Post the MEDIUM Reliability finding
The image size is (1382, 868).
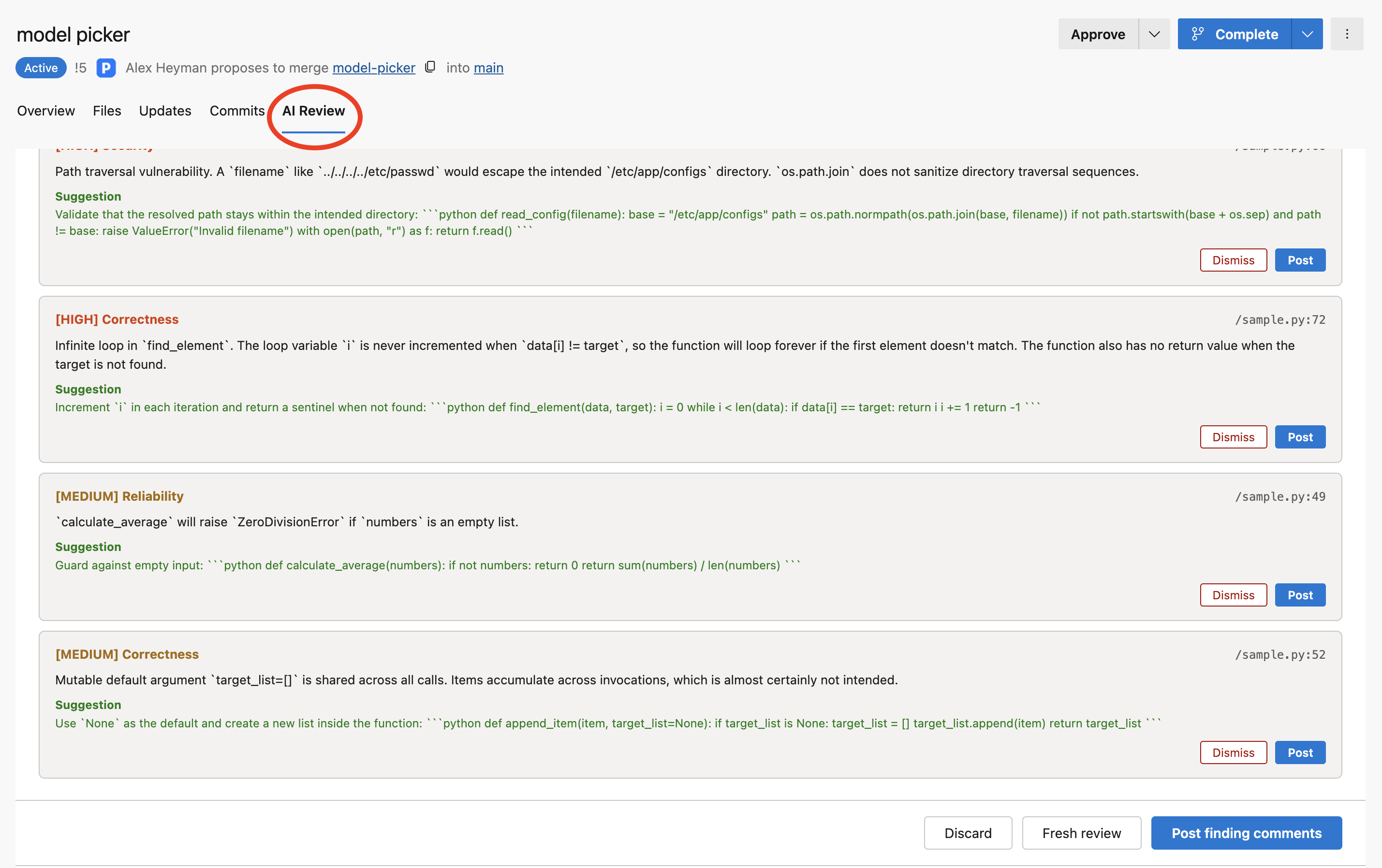[1300, 595]
